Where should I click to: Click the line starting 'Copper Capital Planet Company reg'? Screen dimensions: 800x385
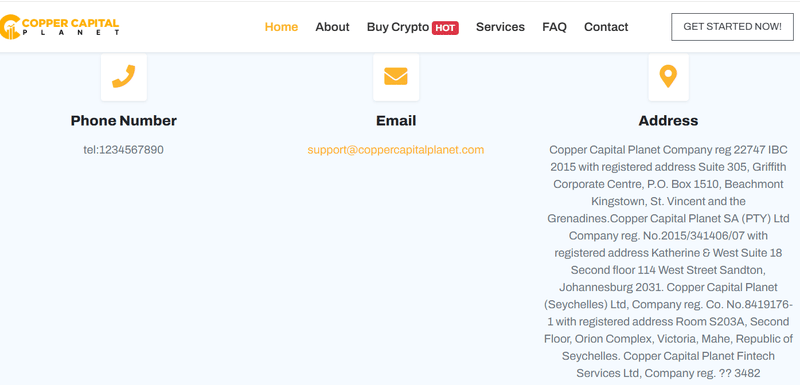tap(668, 150)
